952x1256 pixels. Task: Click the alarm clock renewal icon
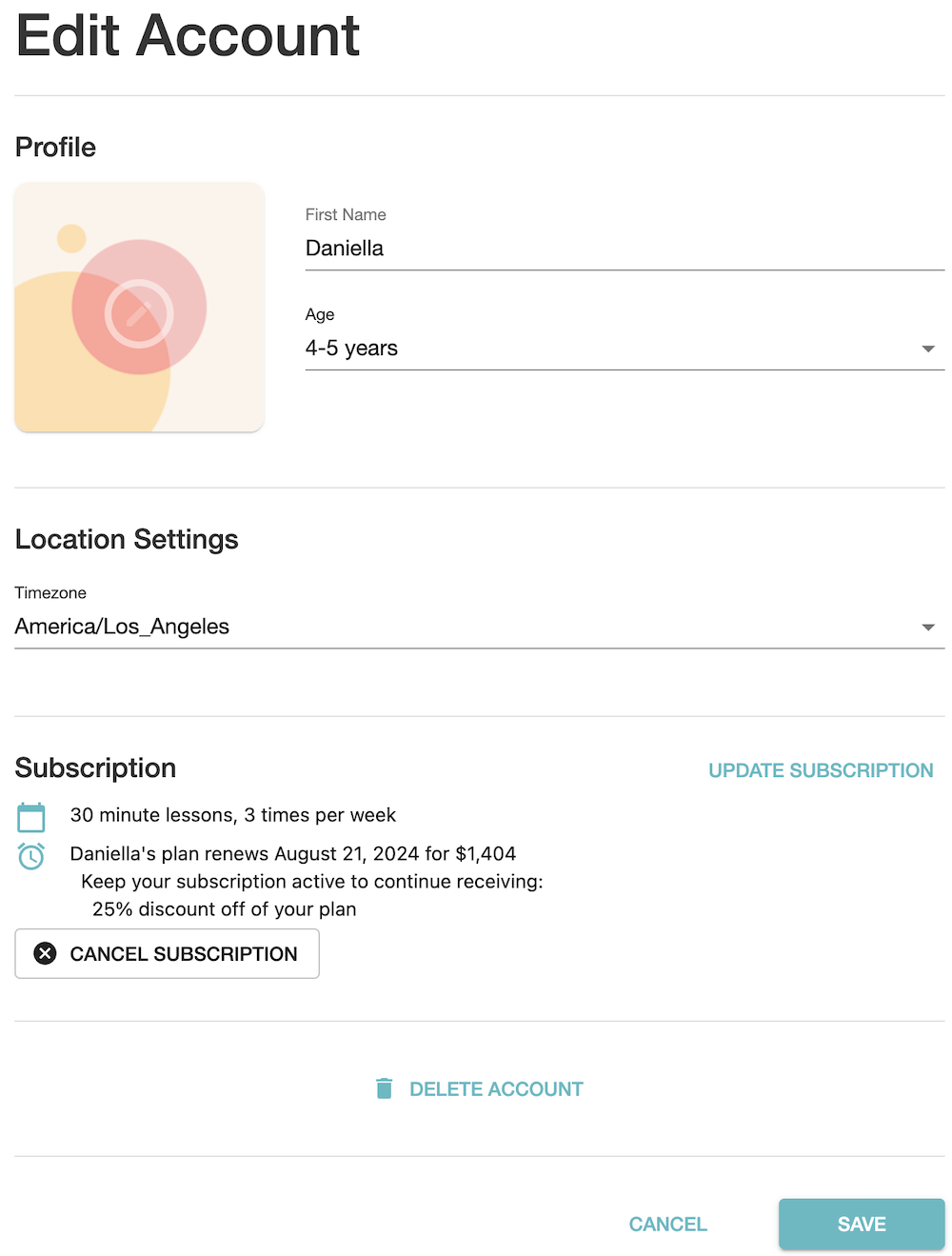(x=31, y=856)
